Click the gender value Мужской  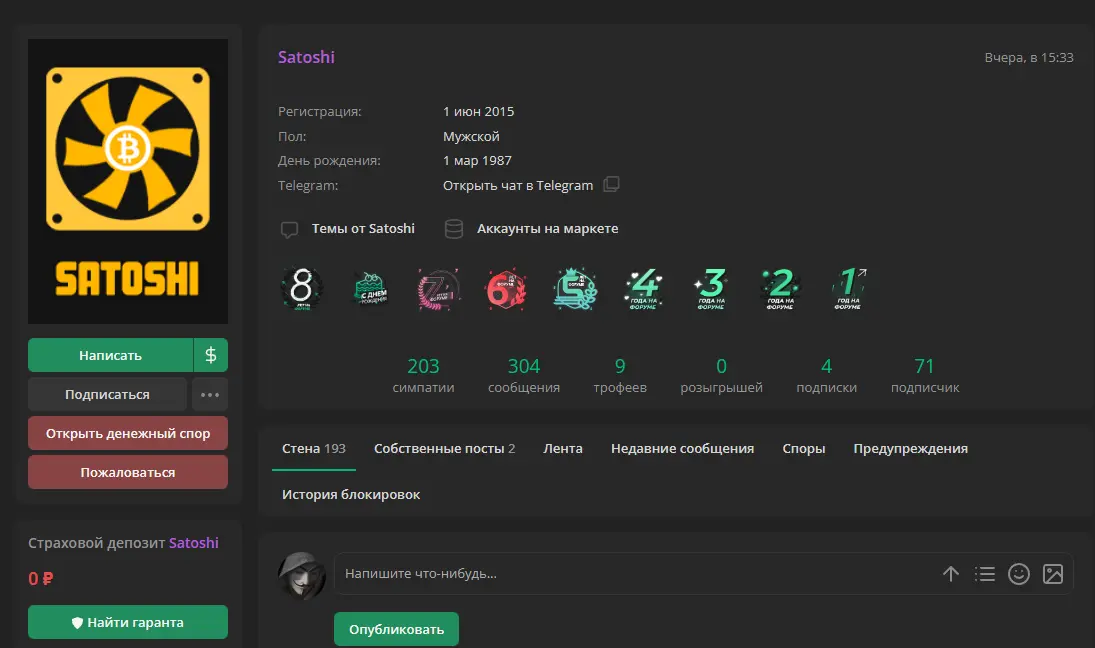[471, 136]
